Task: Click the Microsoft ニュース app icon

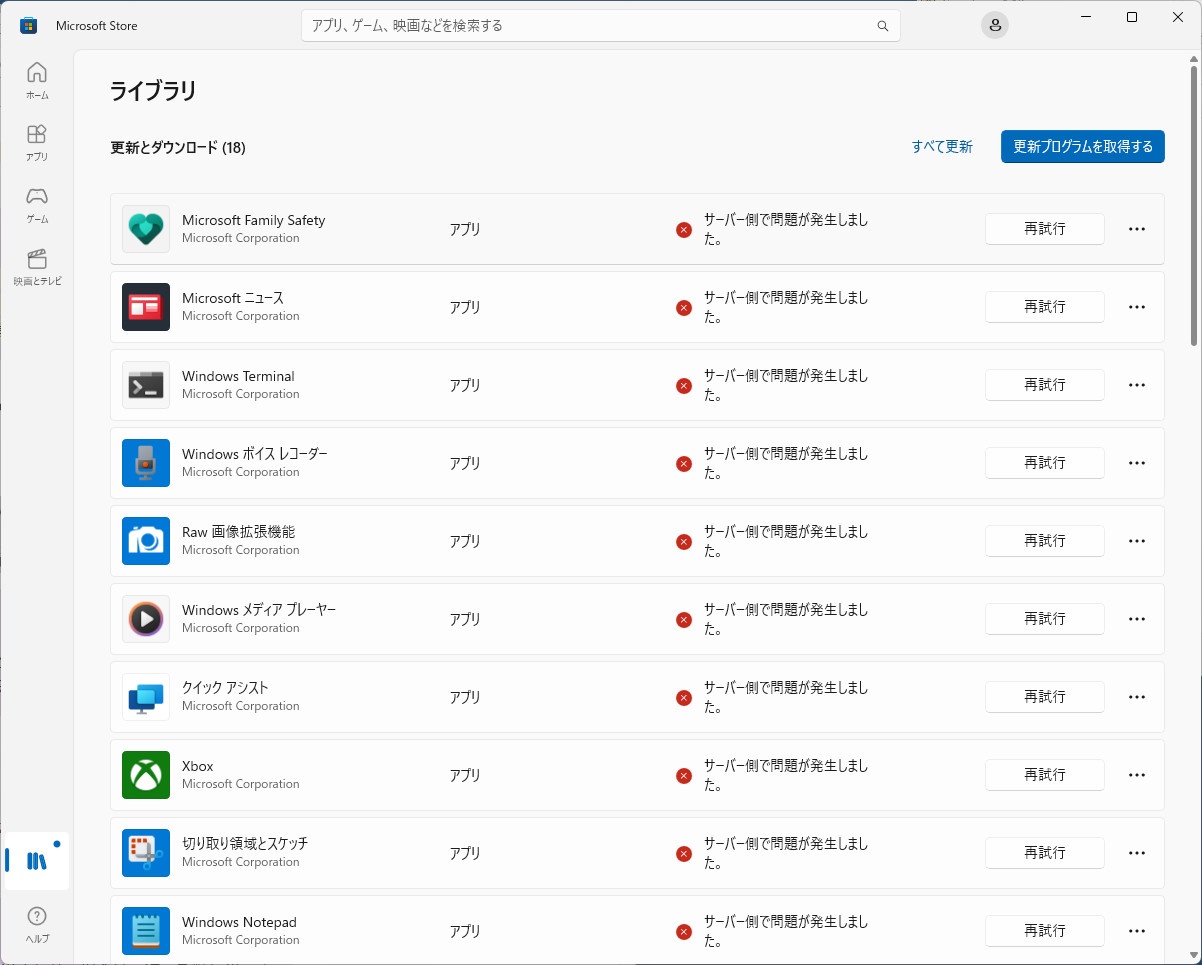Action: point(146,307)
